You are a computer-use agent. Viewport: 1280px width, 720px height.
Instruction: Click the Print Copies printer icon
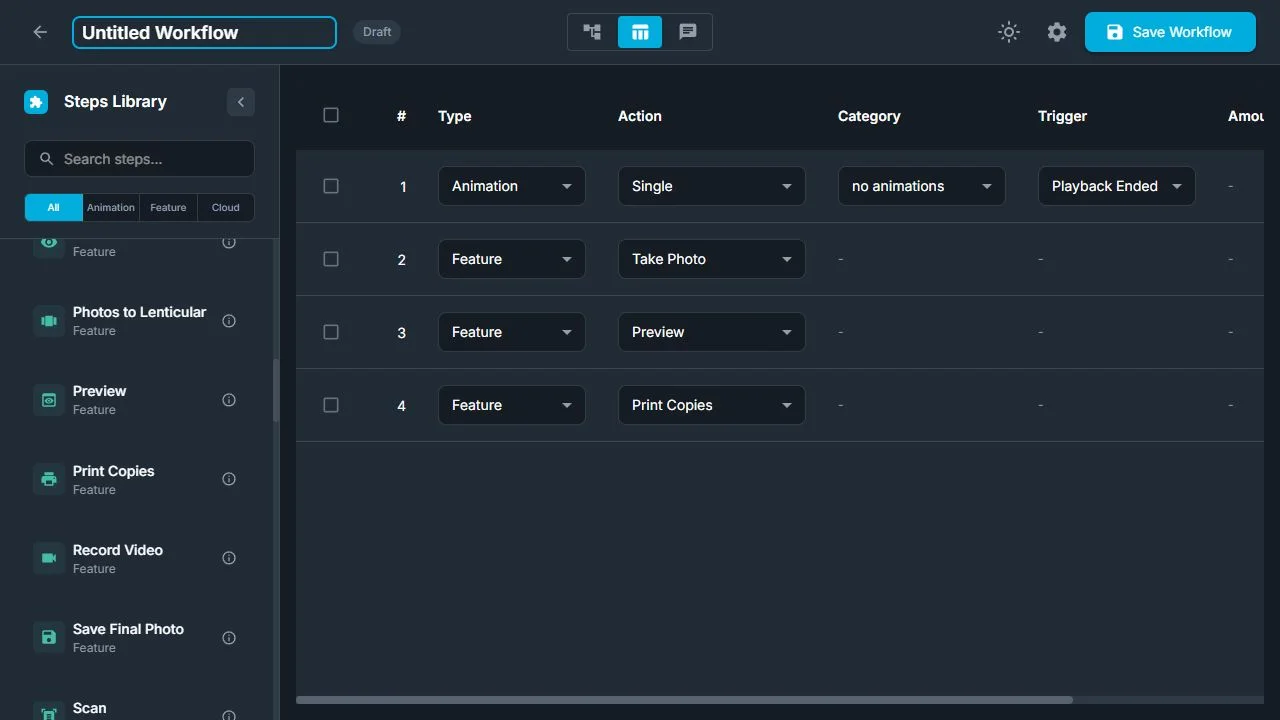pyautogui.click(x=49, y=479)
